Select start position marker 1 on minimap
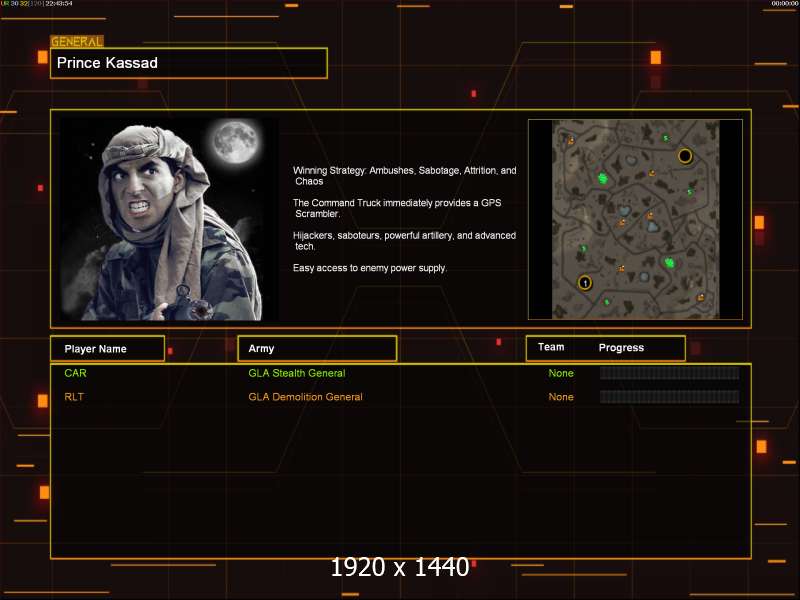This screenshot has width=800, height=600. tap(585, 282)
